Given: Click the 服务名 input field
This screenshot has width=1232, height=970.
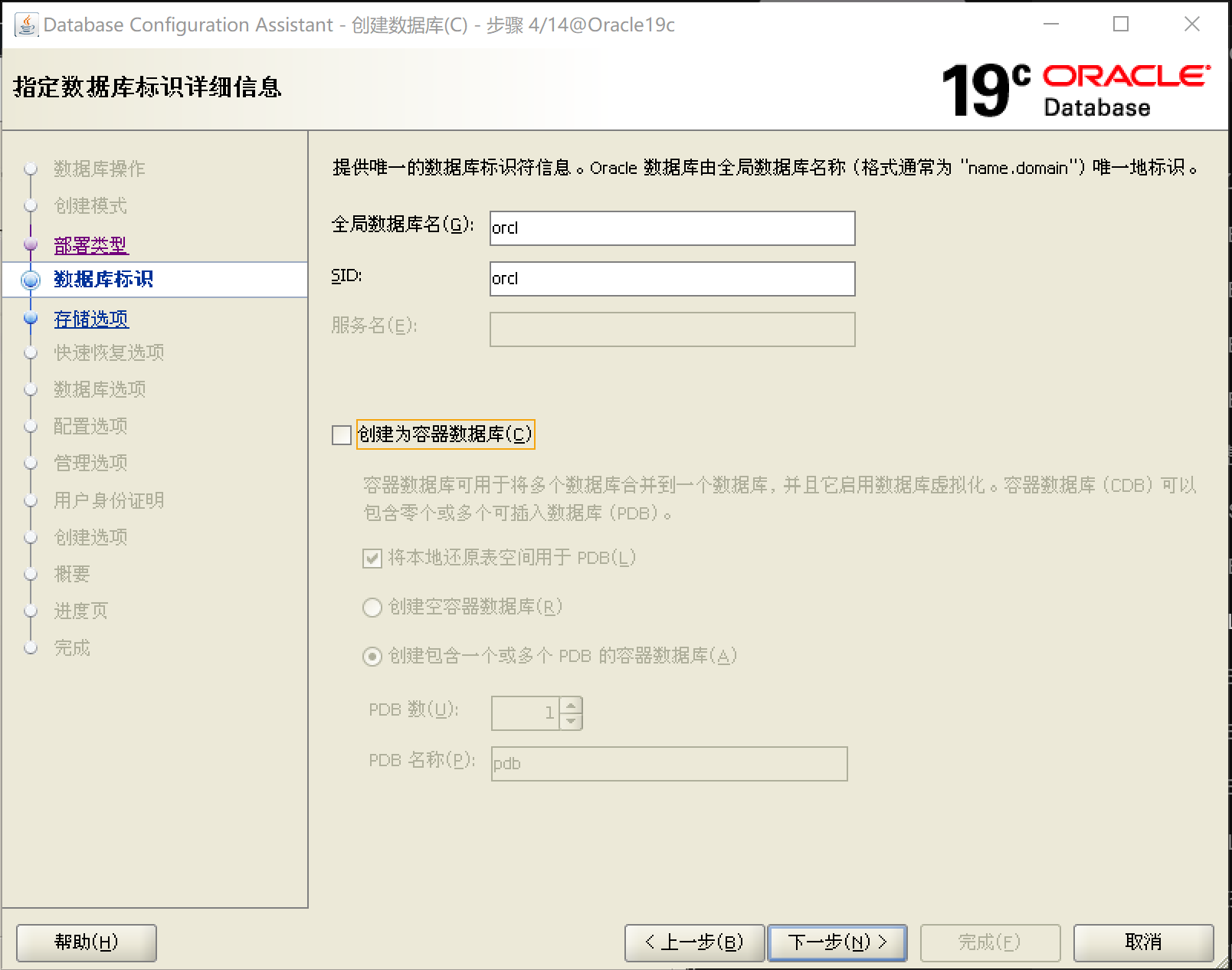Looking at the screenshot, I should pyautogui.click(x=673, y=329).
